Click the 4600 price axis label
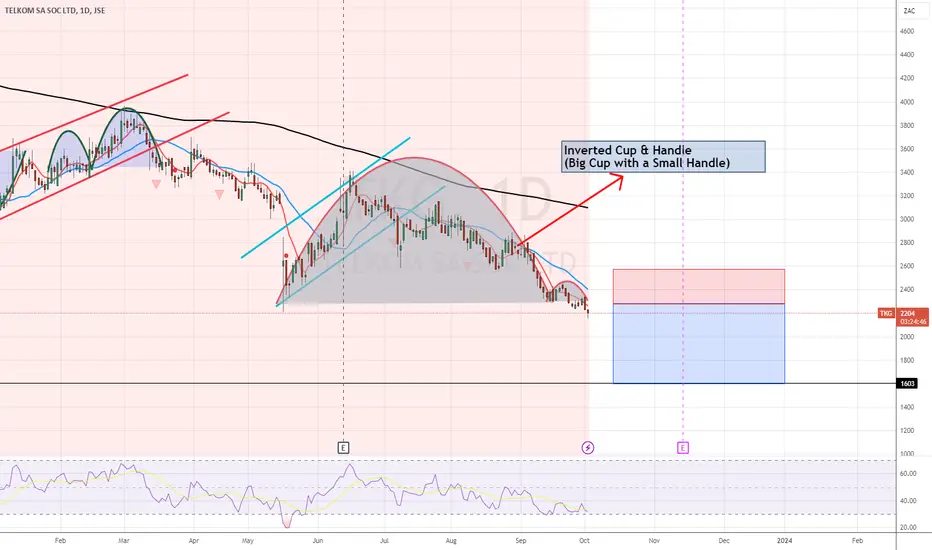Screen dimensions: 932x550 [x=907, y=31]
